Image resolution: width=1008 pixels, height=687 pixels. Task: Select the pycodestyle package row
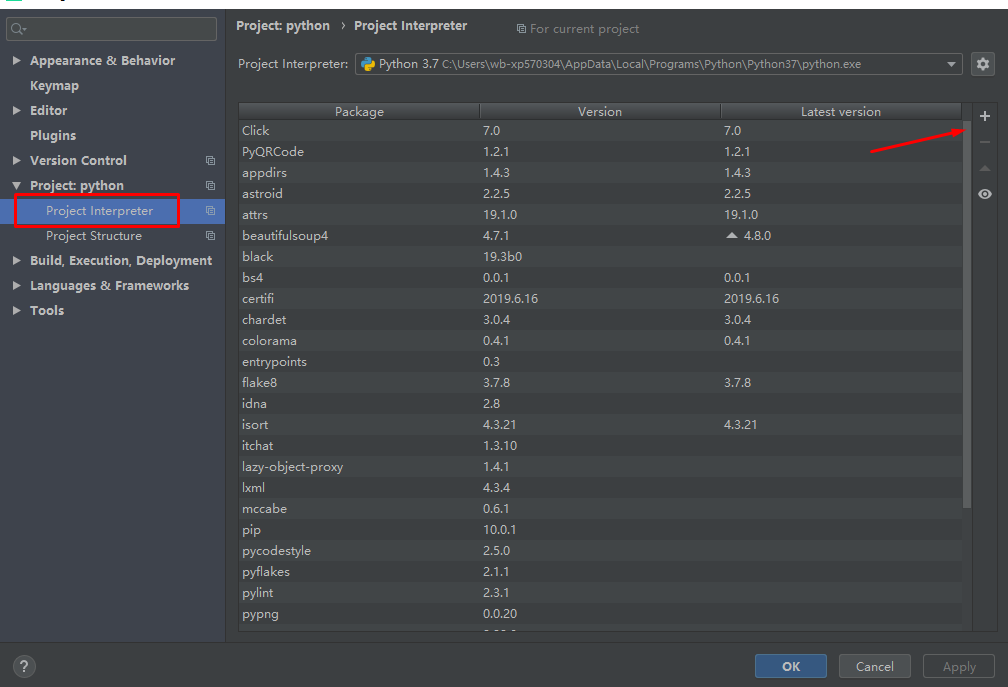tap(600, 550)
